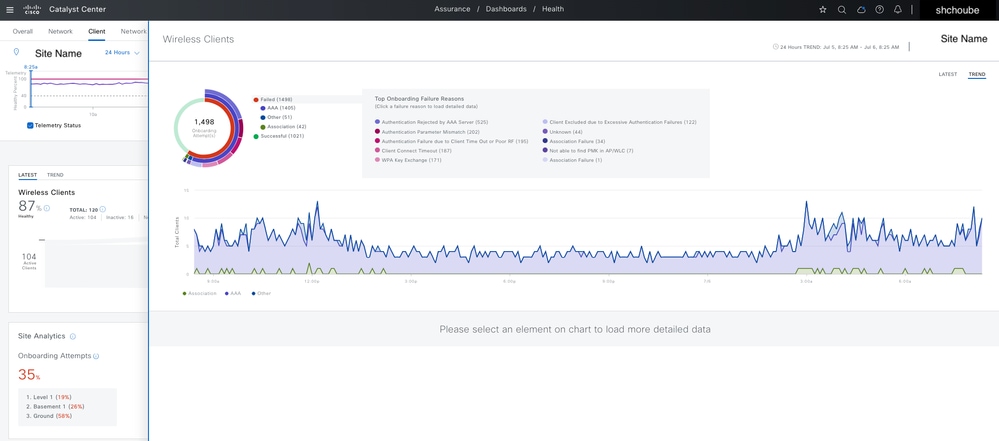
Task: Toggle Association (42) legend entry
Action: point(283,127)
